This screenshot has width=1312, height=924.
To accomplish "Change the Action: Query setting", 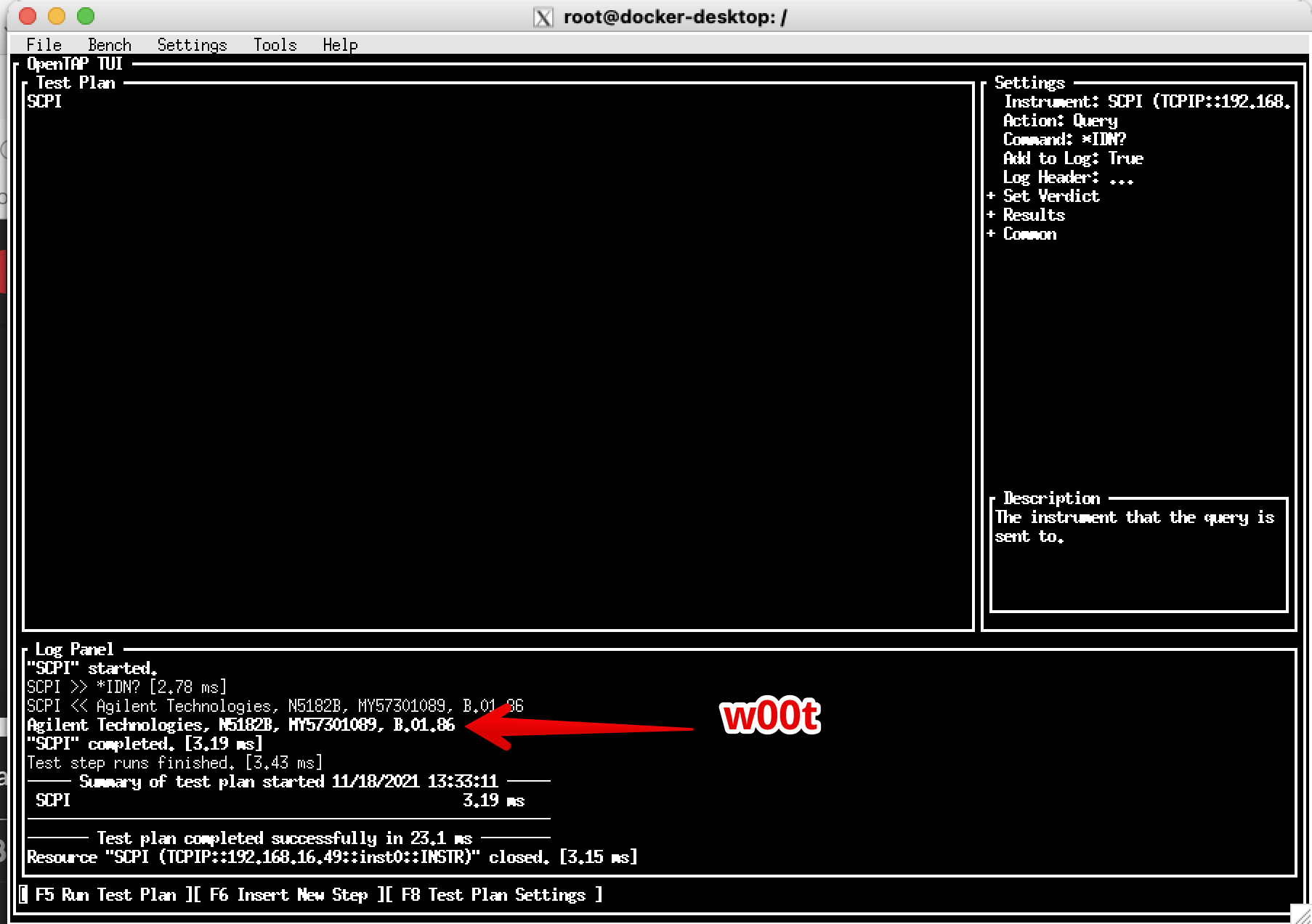I will [1061, 121].
